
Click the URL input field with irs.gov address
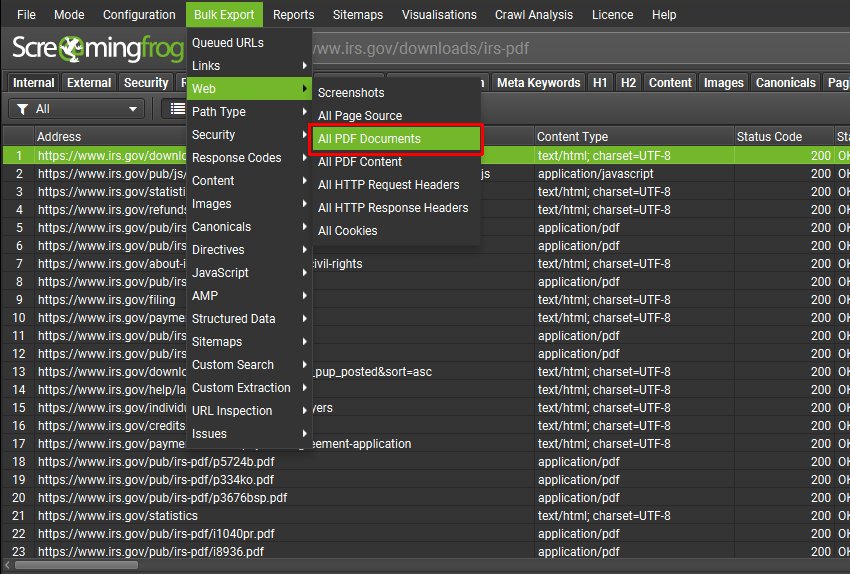point(580,48)
